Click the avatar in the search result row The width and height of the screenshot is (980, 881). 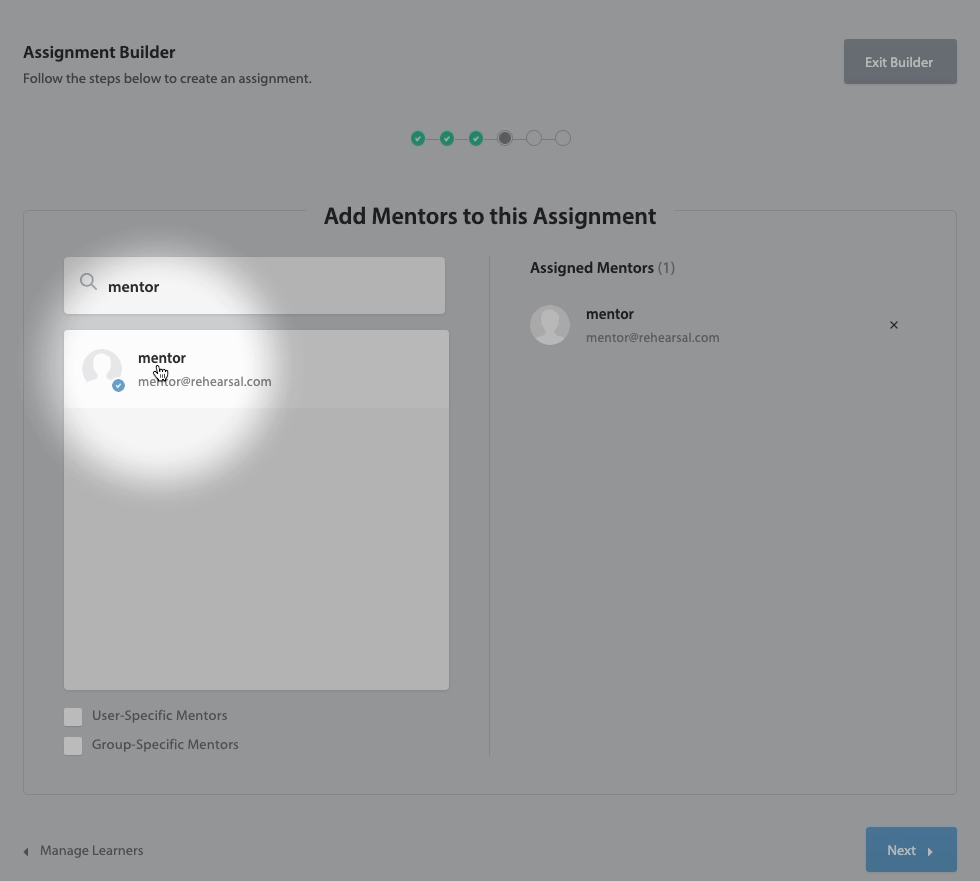[x=101, y=368]
